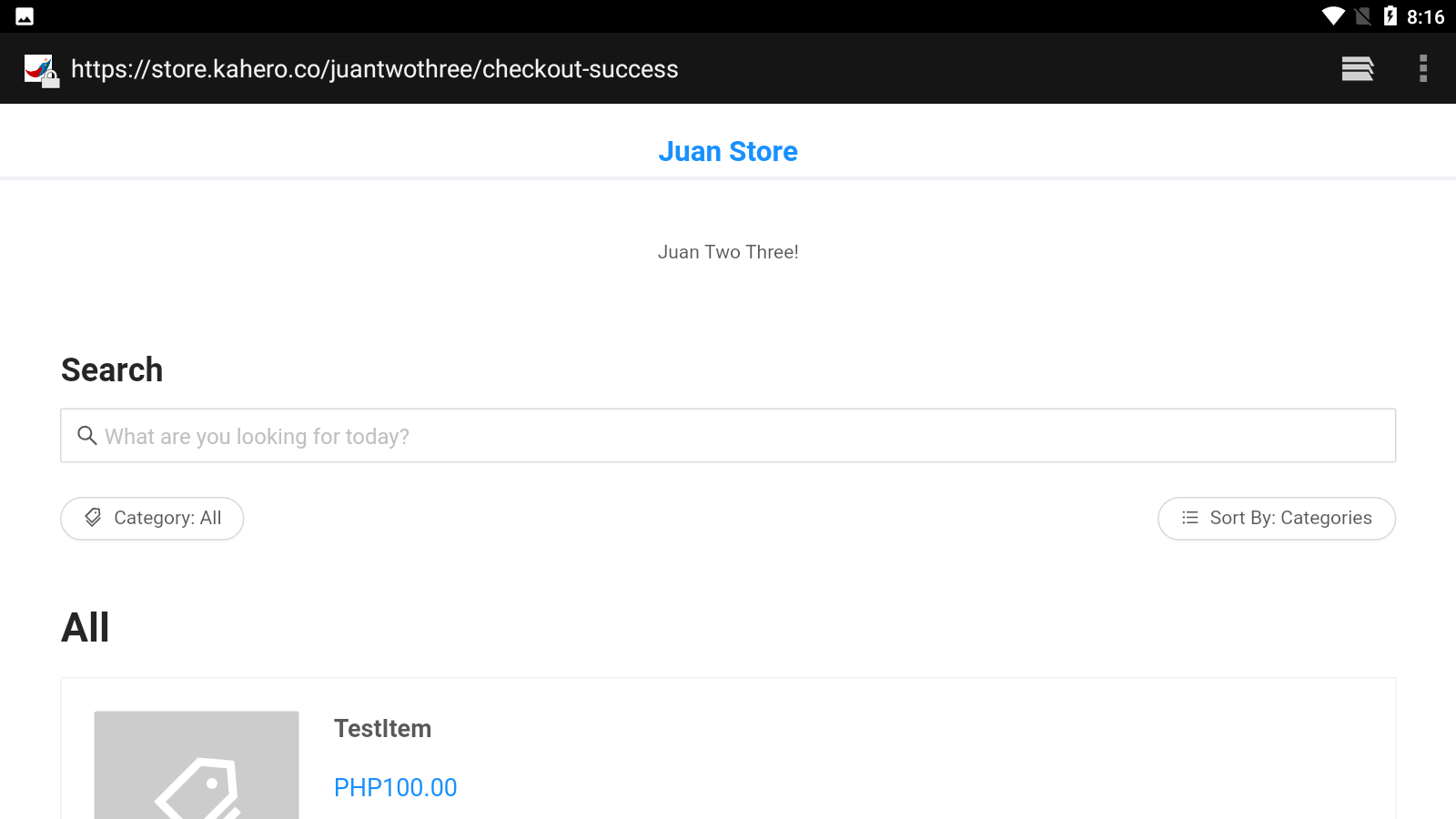Open the TestItem product name
1456x819 pixels.
click(x=382, y=729)
